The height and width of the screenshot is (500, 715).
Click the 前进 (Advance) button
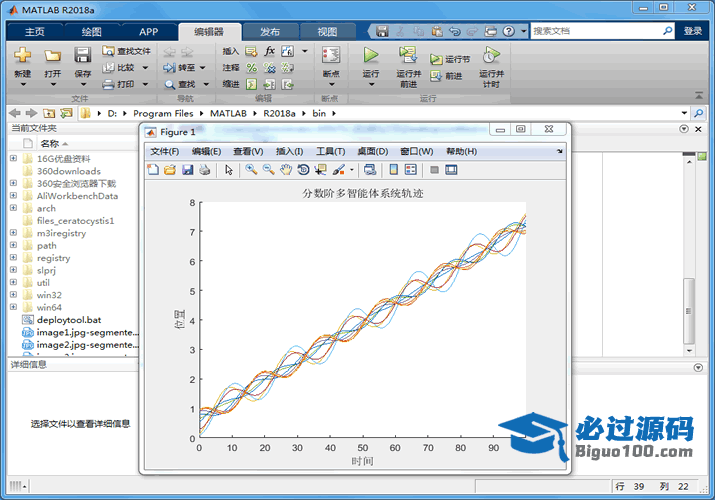click(x=446, y=76)
